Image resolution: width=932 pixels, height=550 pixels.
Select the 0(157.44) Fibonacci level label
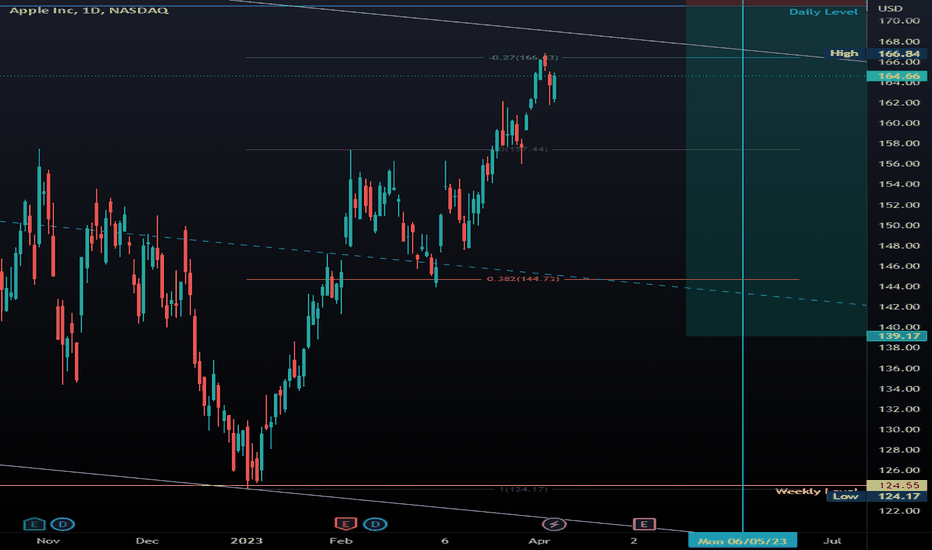click(522, 149)
